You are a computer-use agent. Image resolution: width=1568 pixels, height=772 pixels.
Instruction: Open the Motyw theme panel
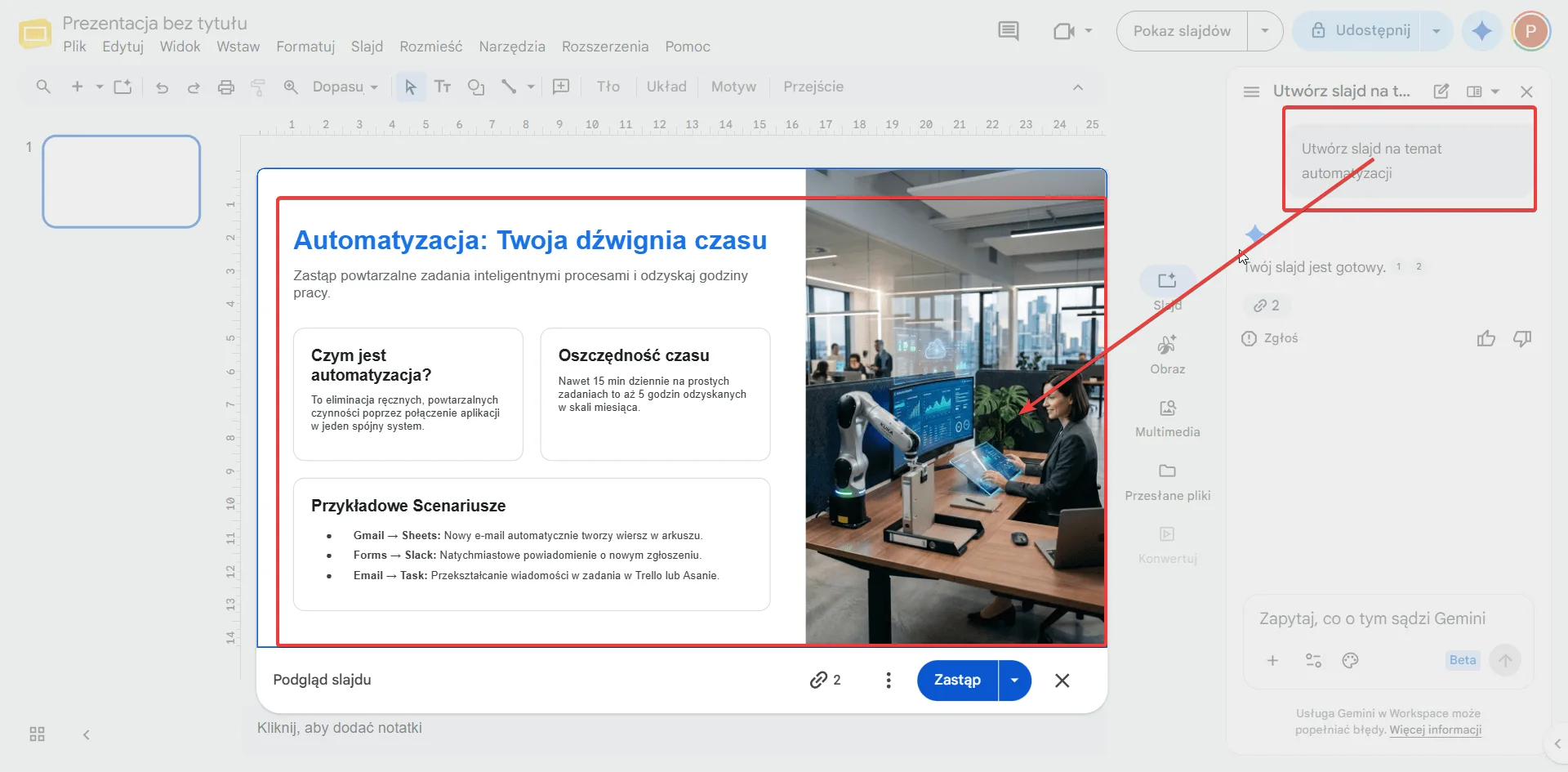[x=733, y=87]
